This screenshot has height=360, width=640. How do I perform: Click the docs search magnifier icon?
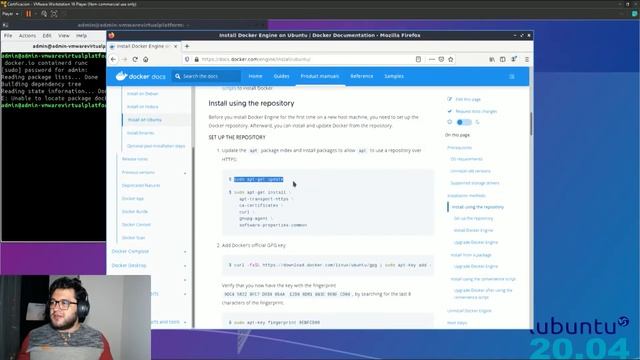[x=178, y=76]
